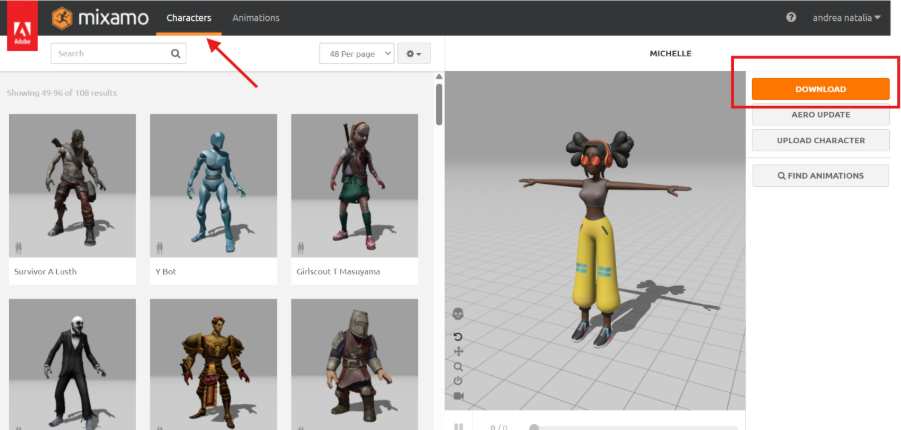Viewport: 901px width, 430px height.
Task: Click the camera icon in viewer
Action: (x=459, y=396)
